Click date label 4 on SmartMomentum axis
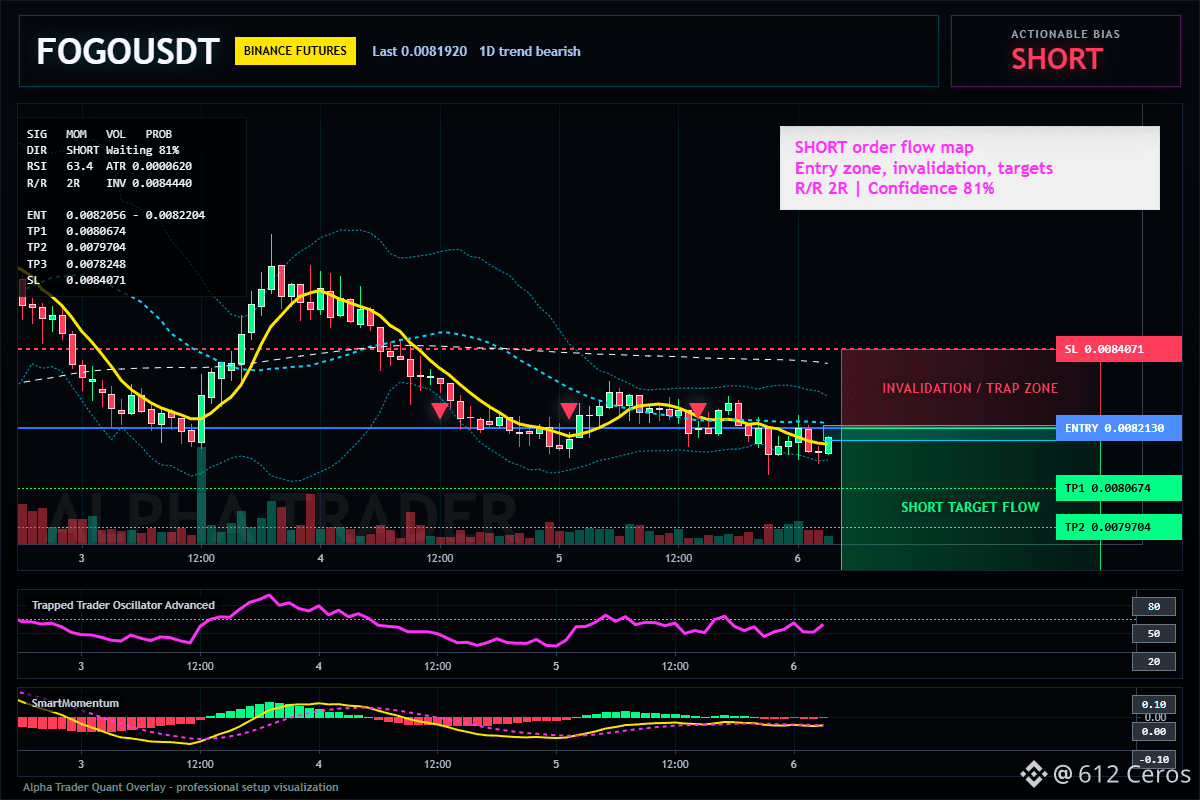 319,764
